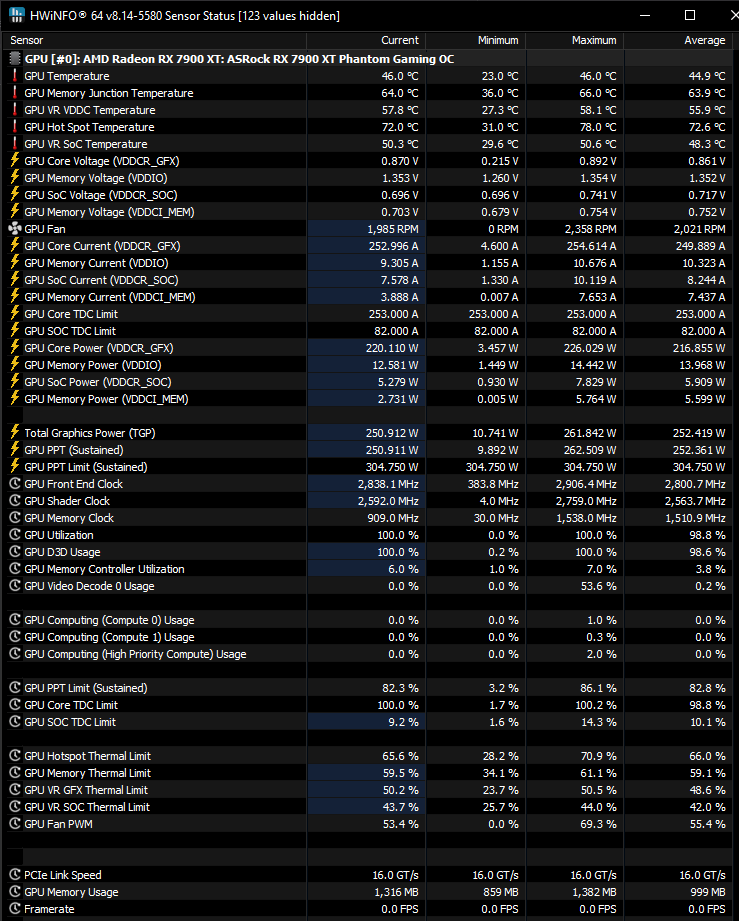Click lightning icon beside GPU Core Current (VDDCR_GFX)
739x921 pixels.
point(15,246)
